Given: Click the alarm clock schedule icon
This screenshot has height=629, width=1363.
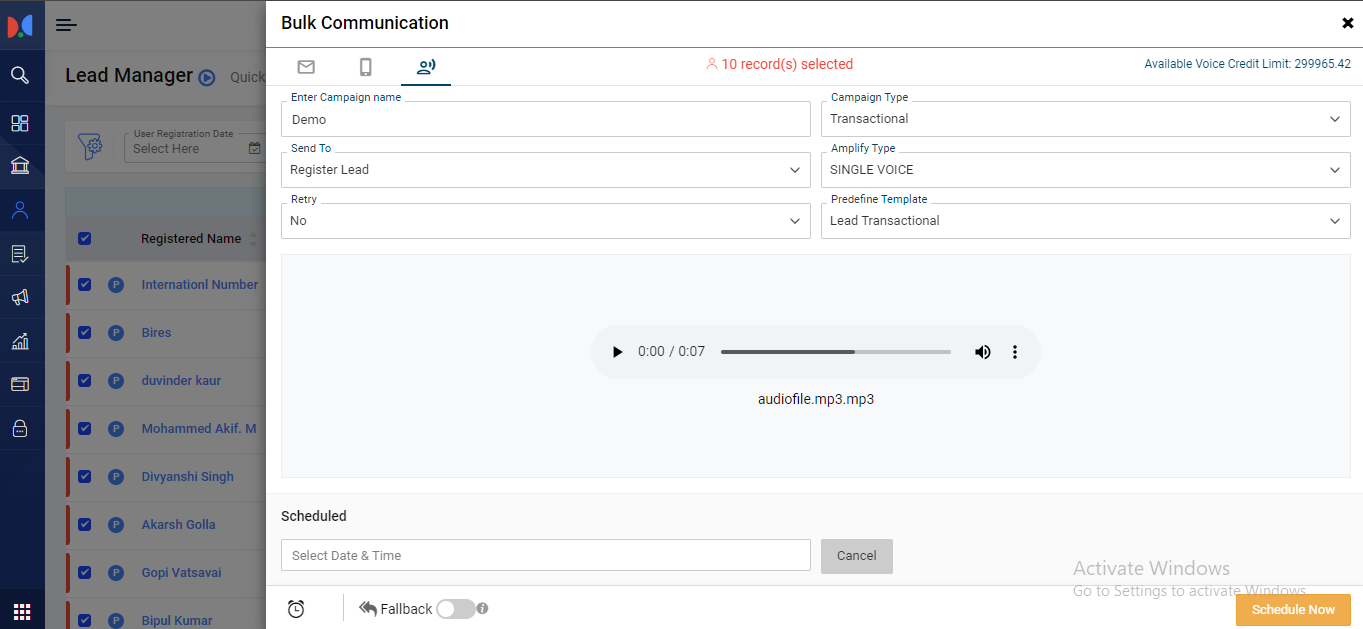Looking at the screenshot, I should [x=296, y=609].
